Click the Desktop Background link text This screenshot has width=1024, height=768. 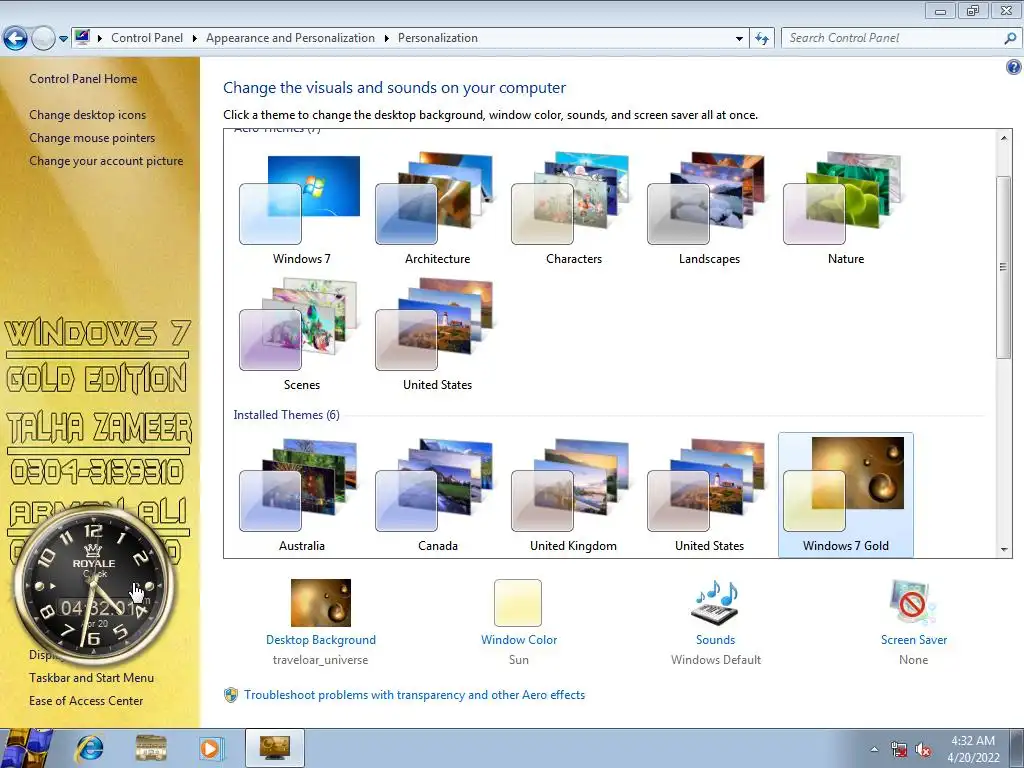(321, 640)
